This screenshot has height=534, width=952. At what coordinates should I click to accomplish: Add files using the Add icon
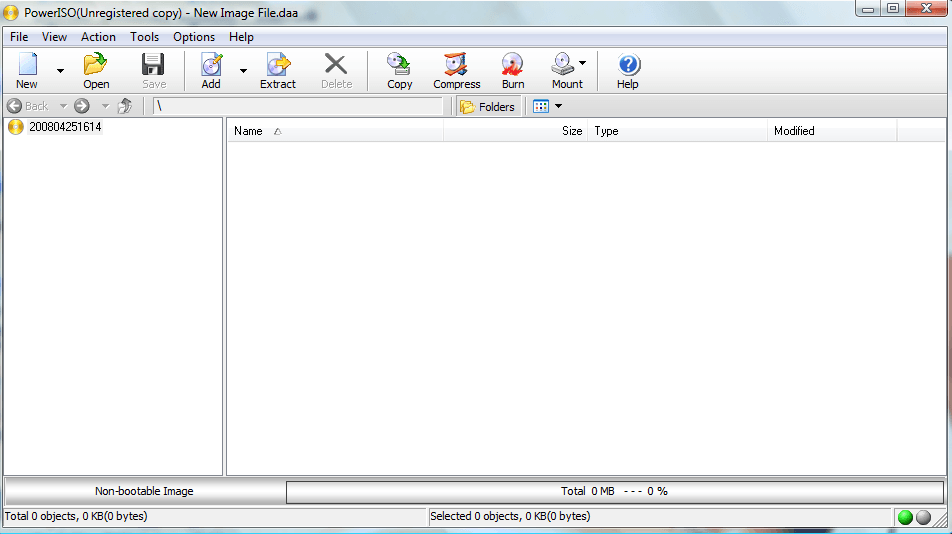pyautogui.click(x=211, y=64)
